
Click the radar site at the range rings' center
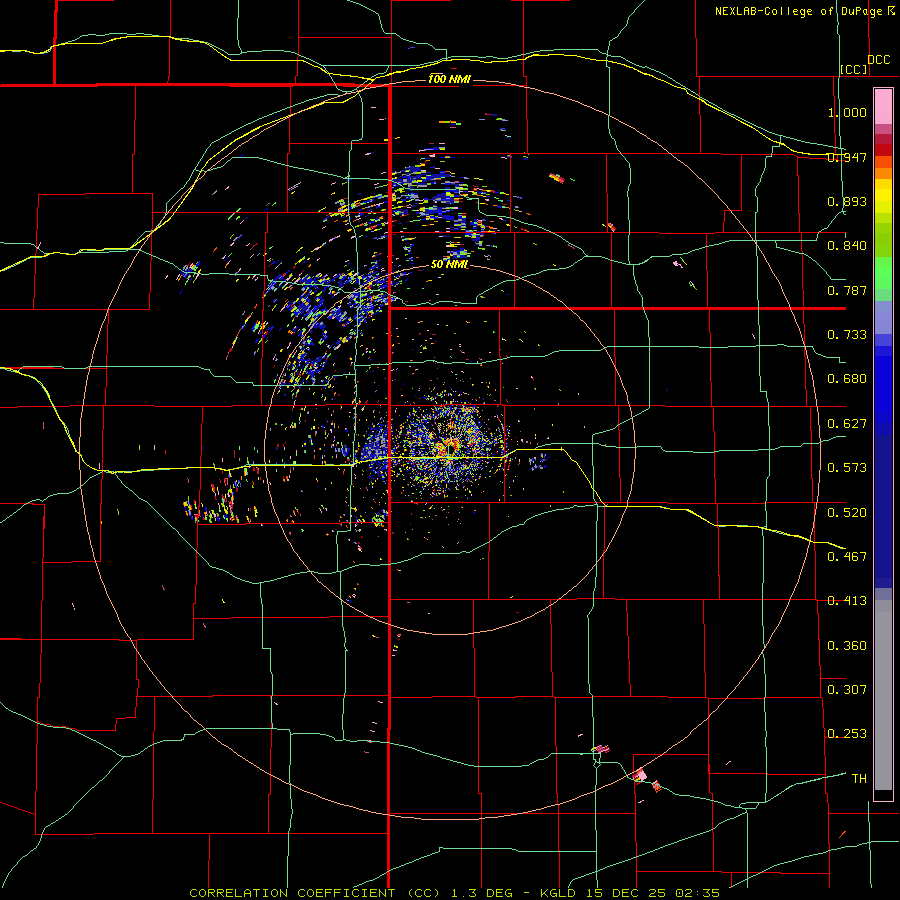449,449
